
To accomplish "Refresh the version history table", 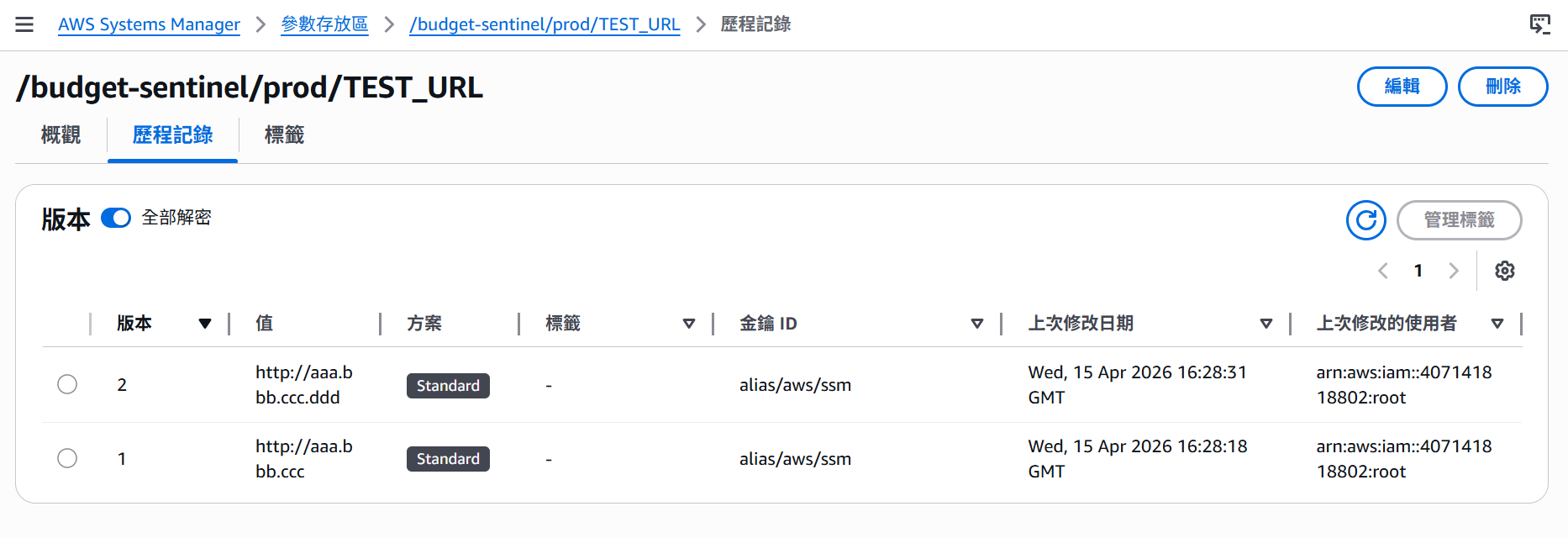I will (x=1366, y=220).
